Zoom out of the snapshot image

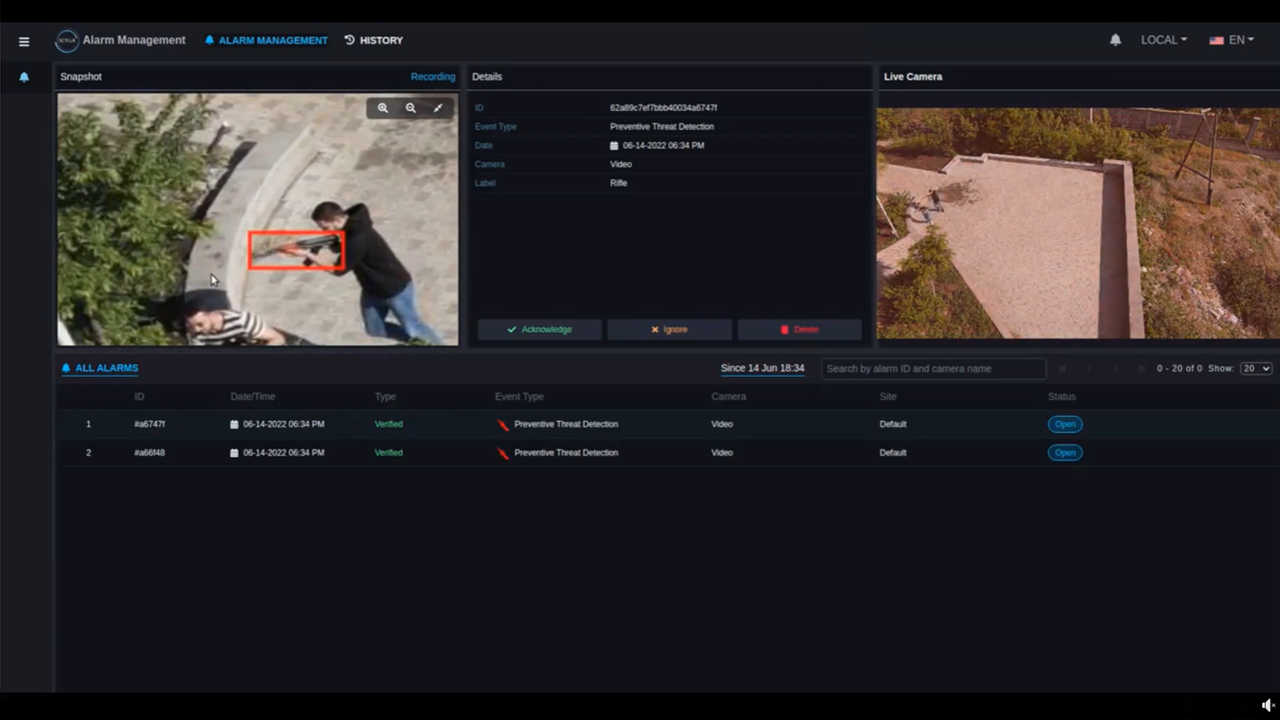tap(411, 108)
